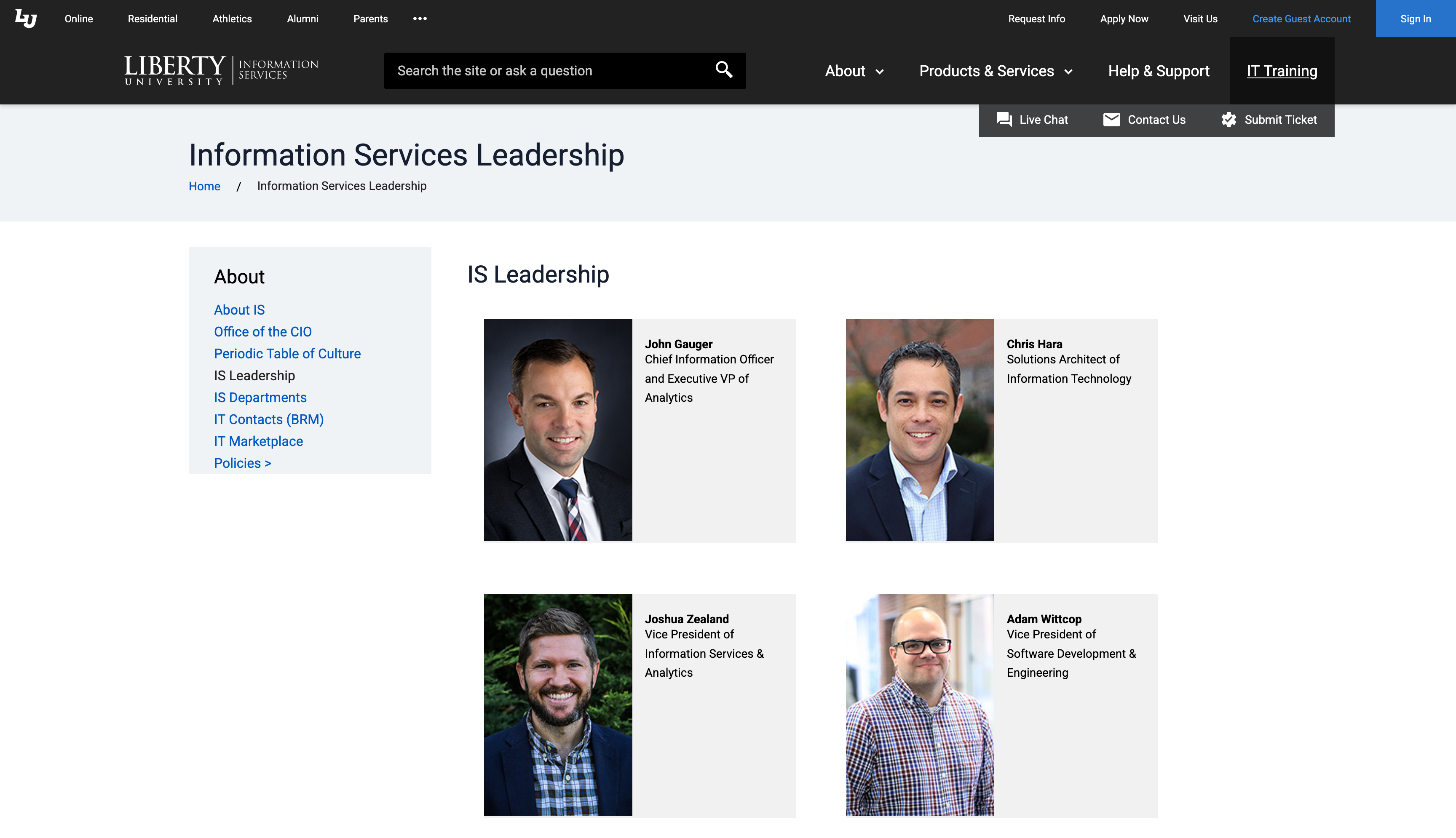1456x838 pixels.
Task: Click the IS Leadership section heading
Action: click(x=538, y=274)
